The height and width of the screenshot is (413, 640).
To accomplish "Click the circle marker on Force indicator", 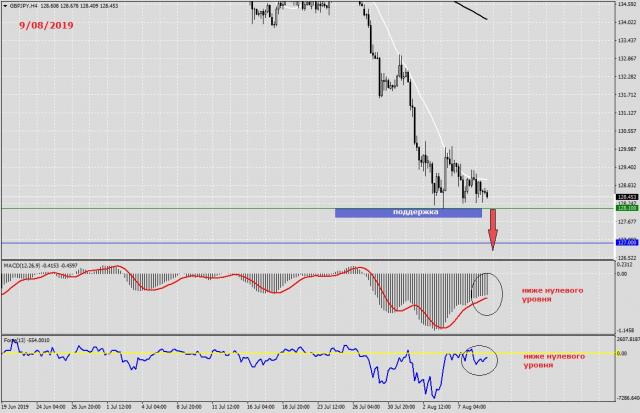I will click(478, 357).
